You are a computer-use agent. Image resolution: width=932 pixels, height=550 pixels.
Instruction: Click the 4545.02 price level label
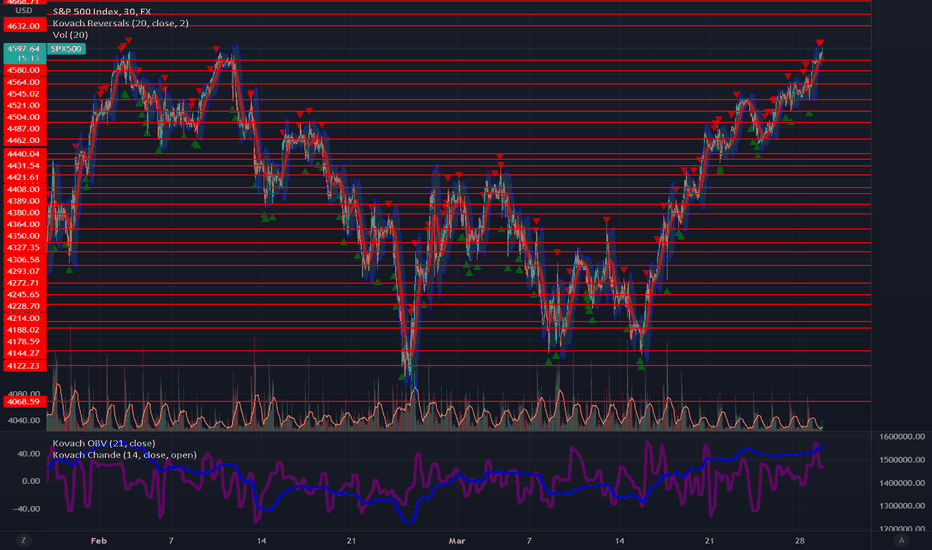tap(24, 94)
